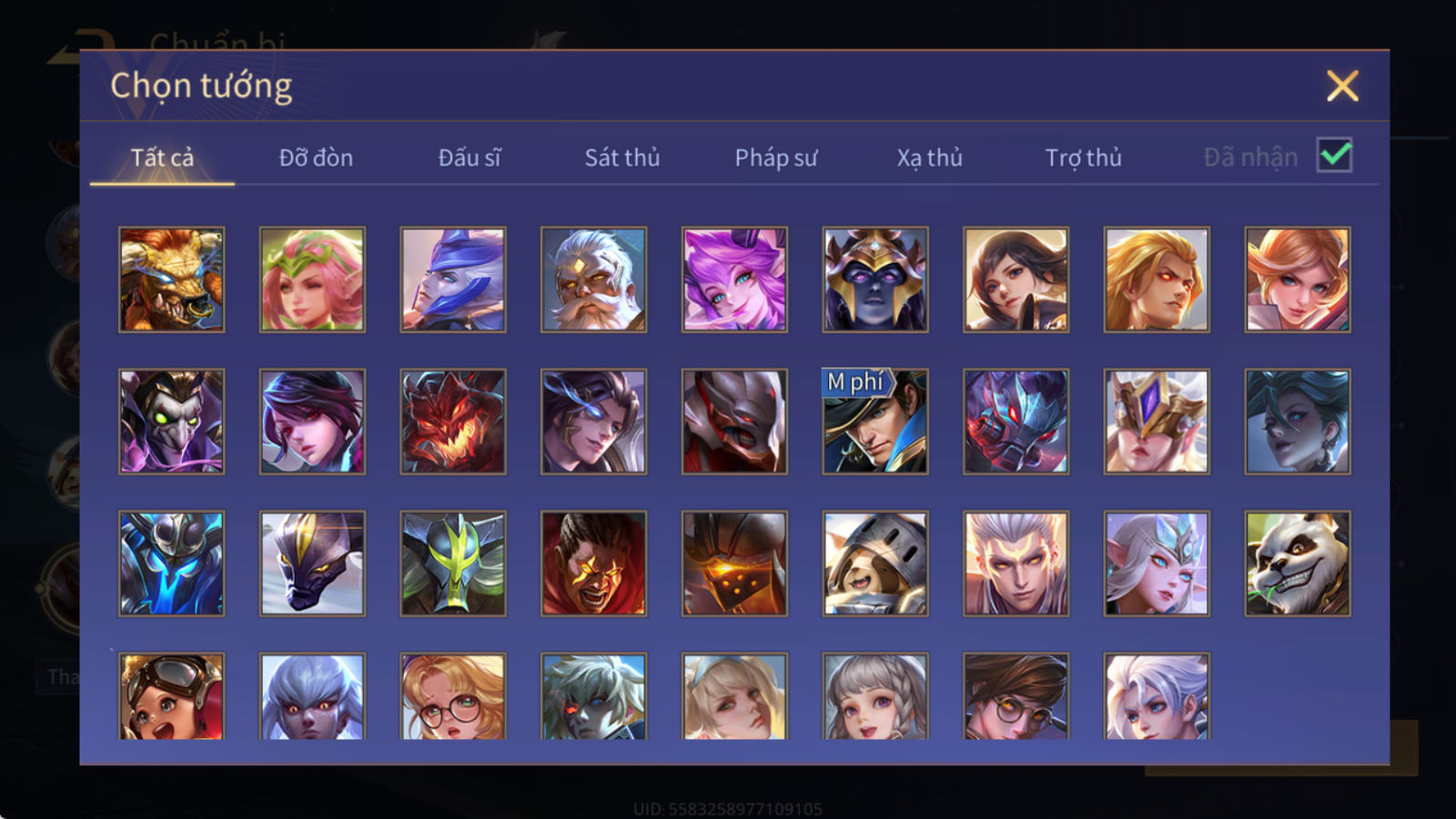Select the hero tagged 'M phí'
This screenshot has height=819, width=1456.
(x=875, y=421)
